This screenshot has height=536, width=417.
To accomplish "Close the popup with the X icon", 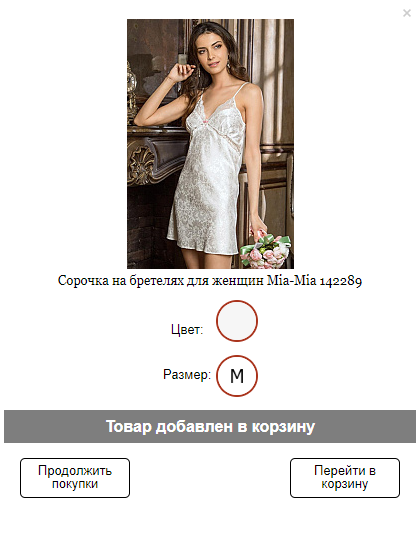I will click(x=407, y=13).
